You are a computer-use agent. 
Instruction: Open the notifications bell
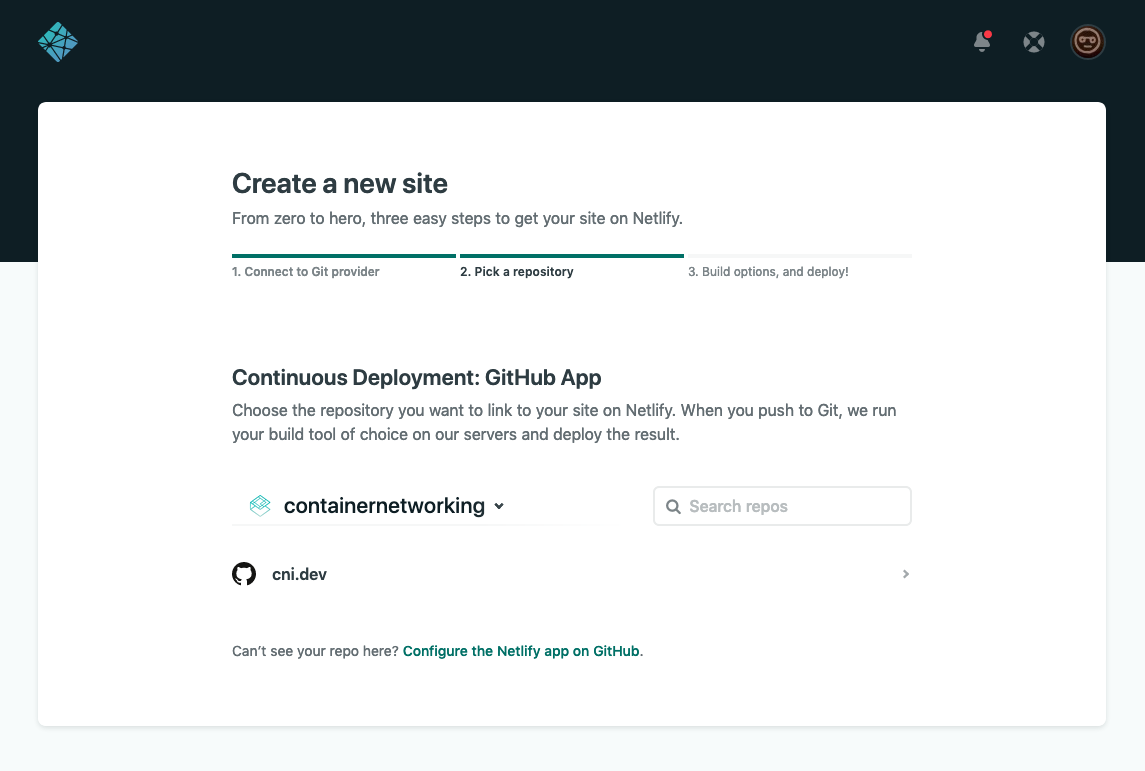(x=982, y=42)
